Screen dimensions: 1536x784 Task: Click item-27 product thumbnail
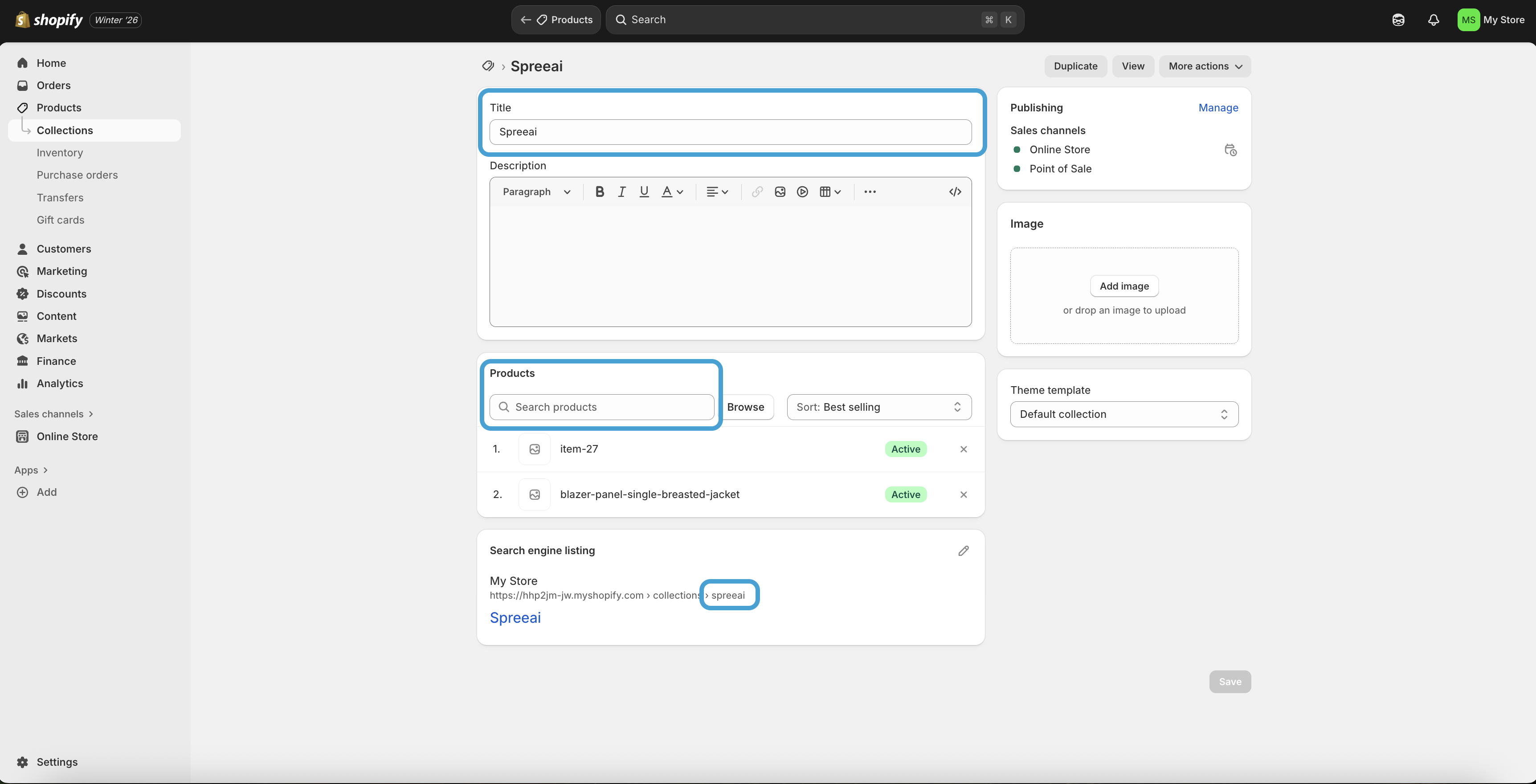coord(535,449)
